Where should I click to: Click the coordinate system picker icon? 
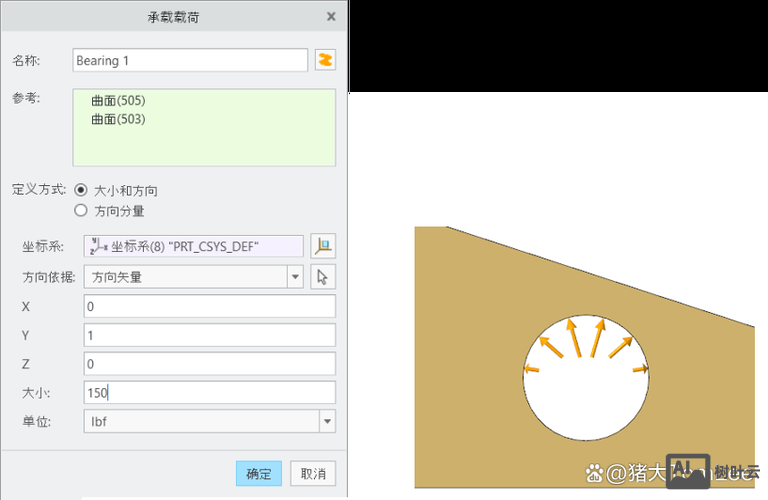click(x=322, y=246)
